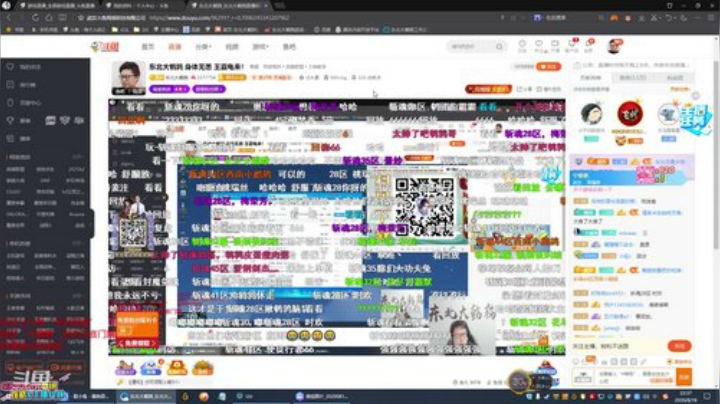Open the 首页 navigation item
Viewport: 720px width, 404px height.
click(147, 46)
